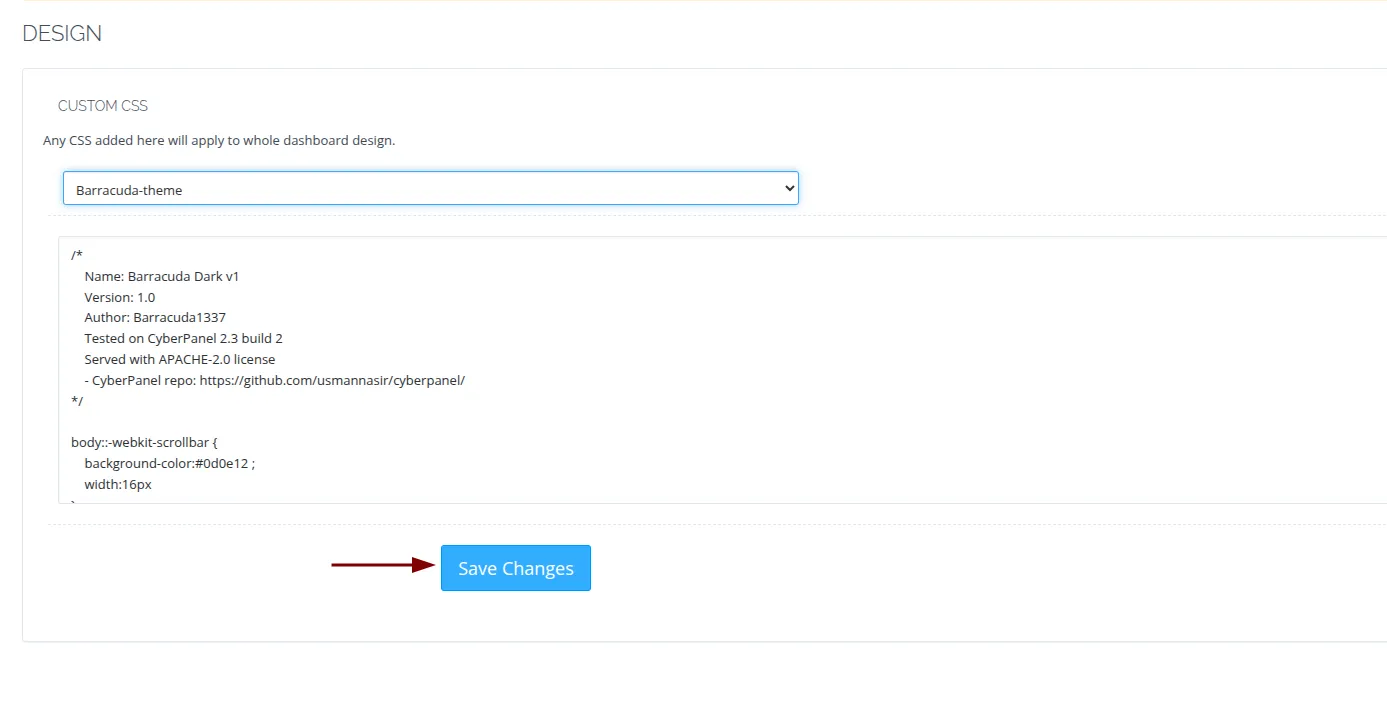Image resolution: width=1387 pixels, height=705 pixels.
Task: Place cursor on the 'Version: 1.0' line
Action: pyautogui.click(x=119, y=297)
